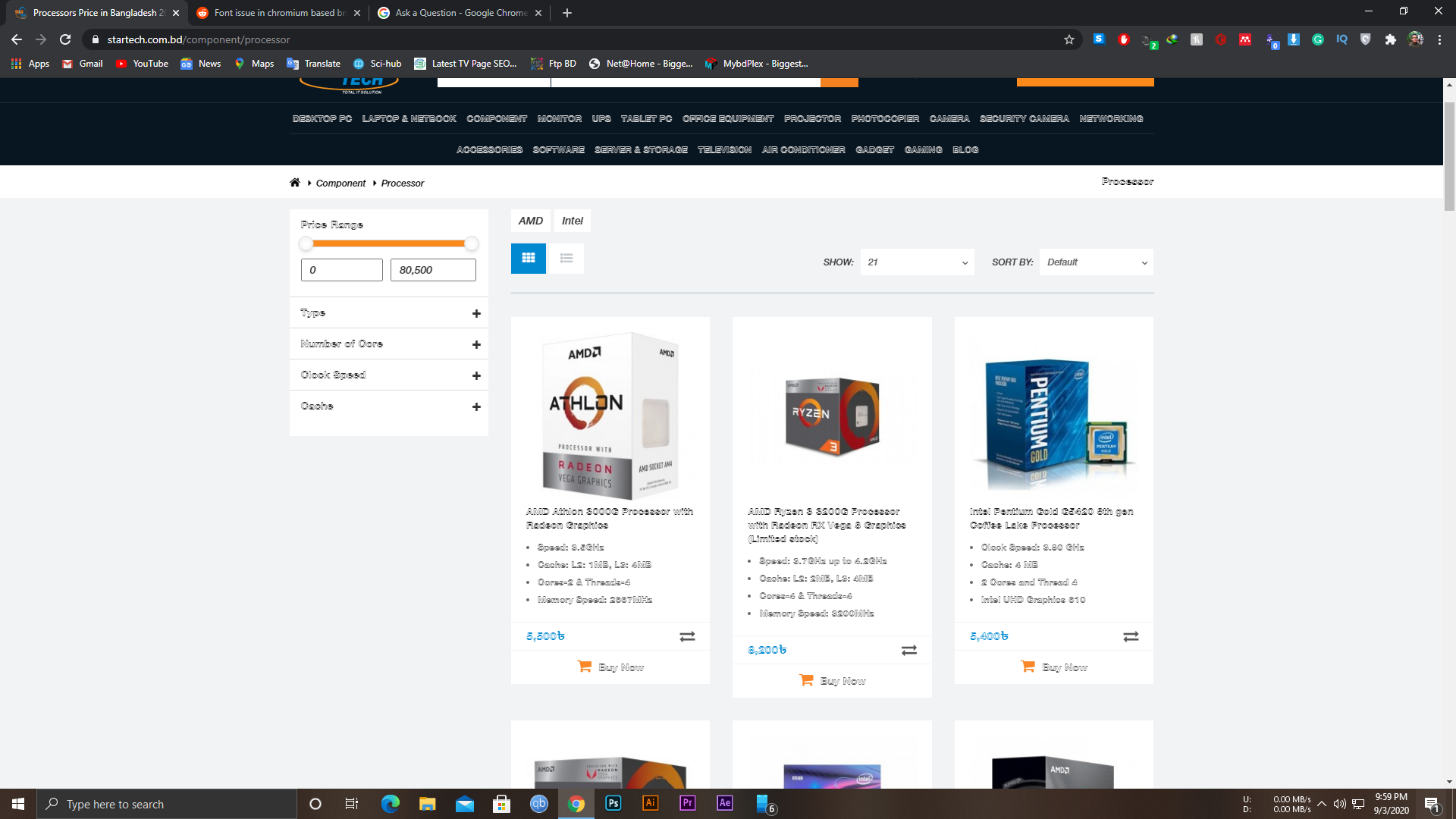The height and width of the screenshot is (819, 1456).
Task: Click compare icon on AMD Ryzen 3
Action: 909,650
